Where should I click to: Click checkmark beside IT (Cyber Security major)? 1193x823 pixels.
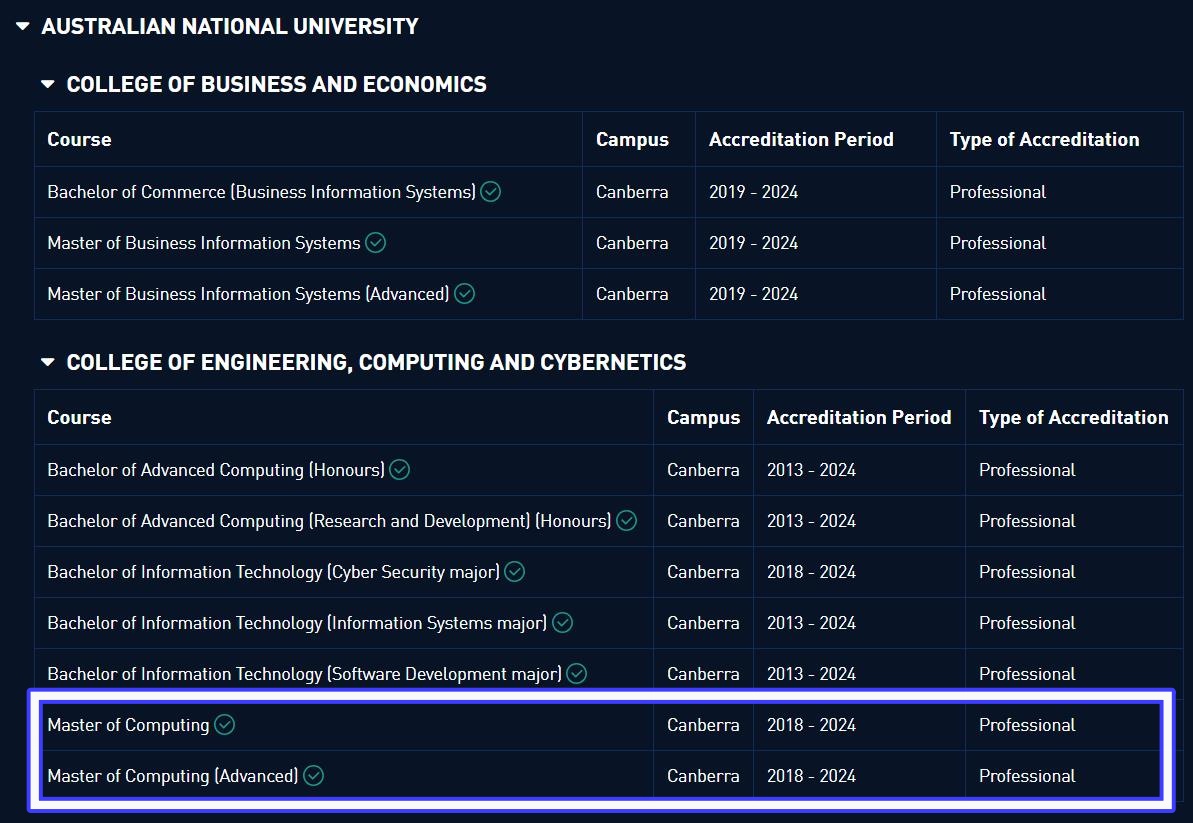click(x=515, y=572)
